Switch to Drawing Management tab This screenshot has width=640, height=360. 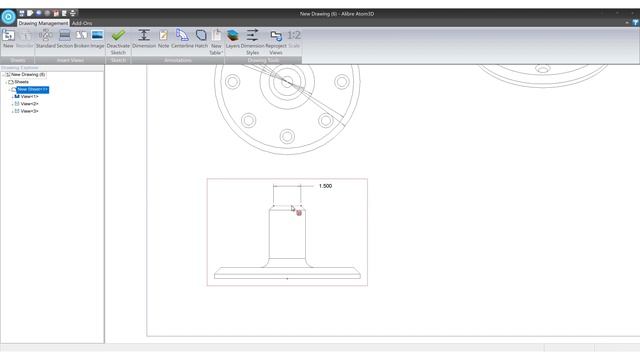(43, 23)
